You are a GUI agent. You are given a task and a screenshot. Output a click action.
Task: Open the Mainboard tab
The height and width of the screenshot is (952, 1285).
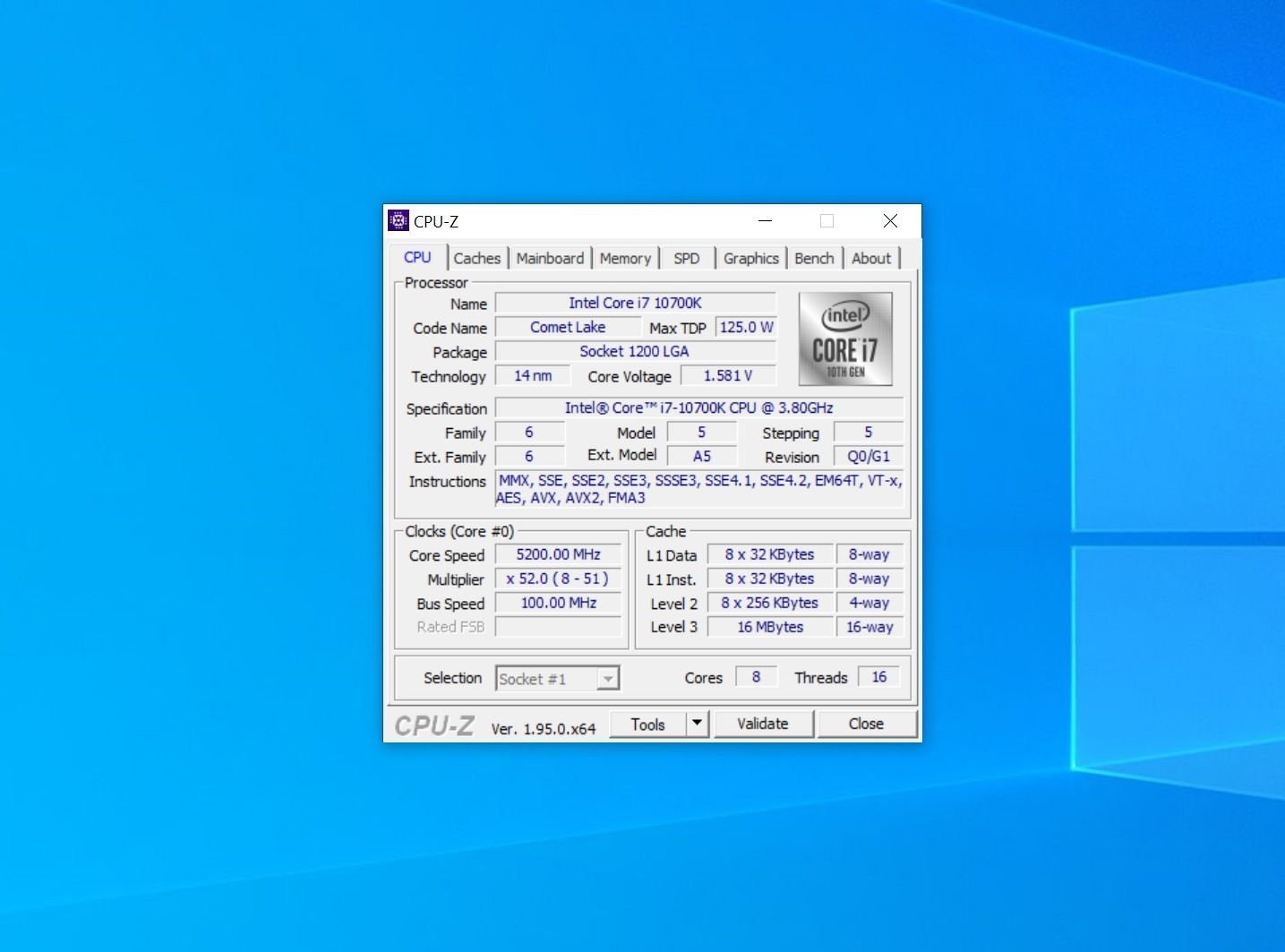[550, 258]
